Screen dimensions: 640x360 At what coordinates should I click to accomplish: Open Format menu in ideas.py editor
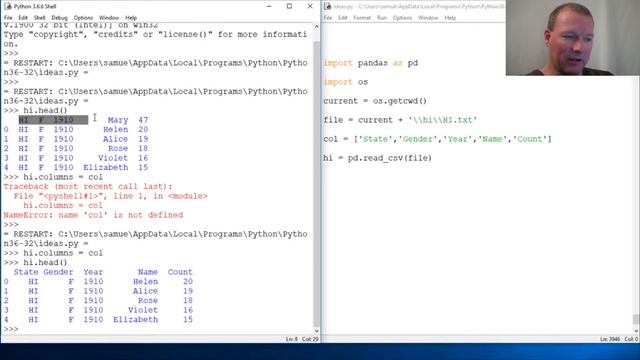click(362, 18)
